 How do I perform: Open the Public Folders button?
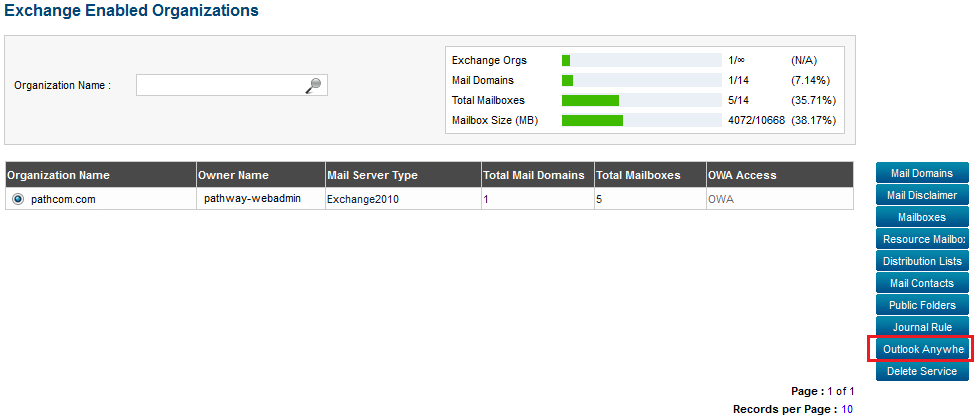click(x=922, y=305)
